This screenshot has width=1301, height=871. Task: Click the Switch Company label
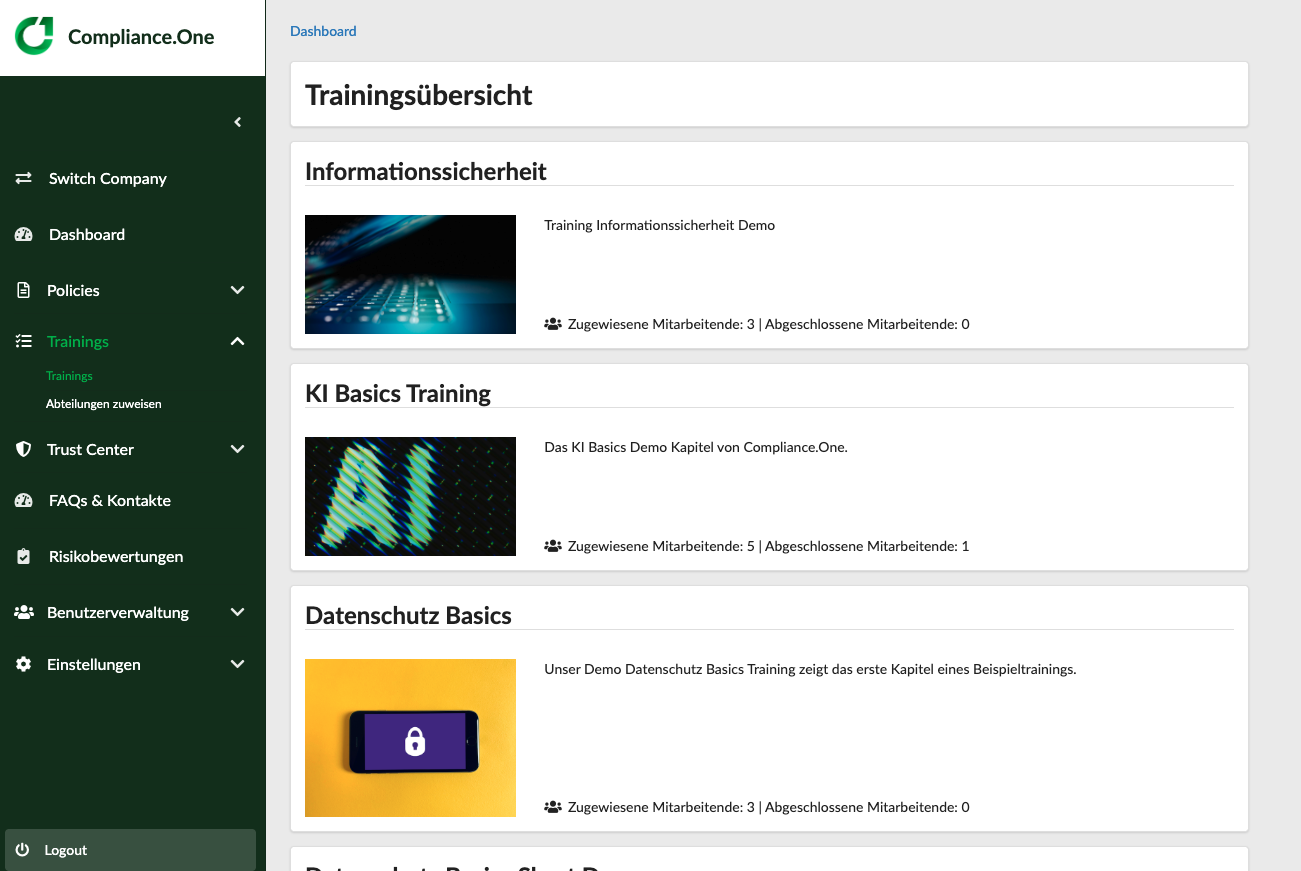(108, 178)
